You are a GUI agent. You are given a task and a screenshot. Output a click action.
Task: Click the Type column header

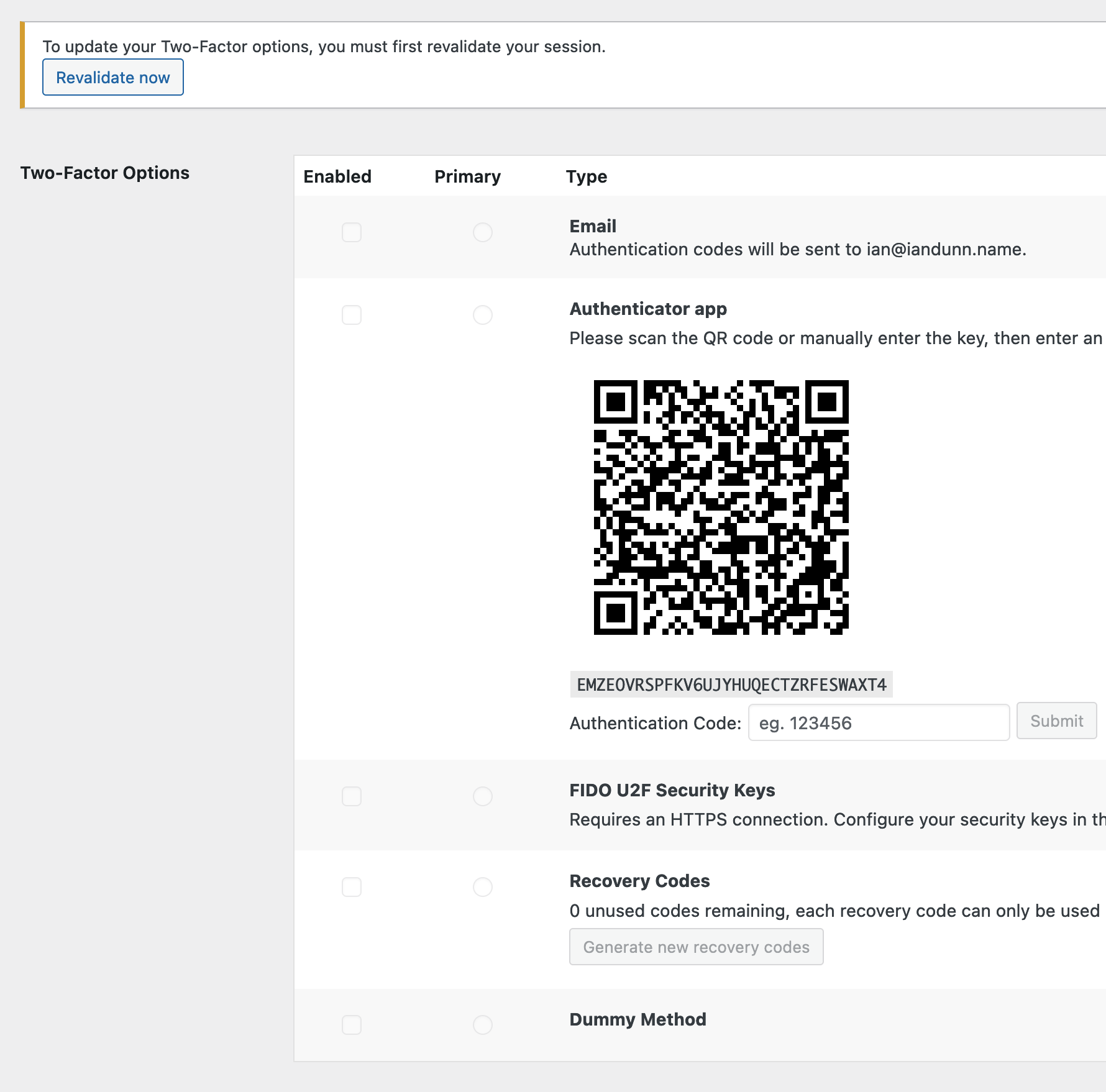pyautogui.click(x=585, y=176)
